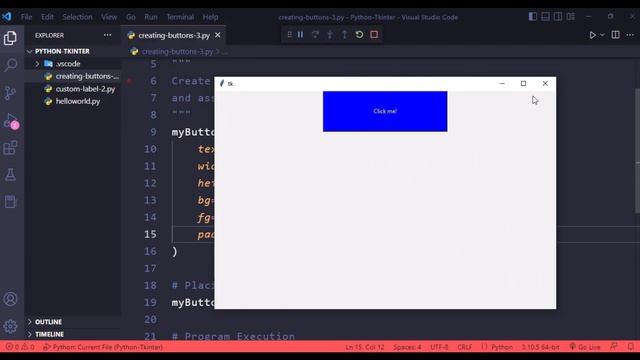This screenshot has width=640, height=360.
Task: Open creating-buttons file in explorer
Action: tap(73, 76)
